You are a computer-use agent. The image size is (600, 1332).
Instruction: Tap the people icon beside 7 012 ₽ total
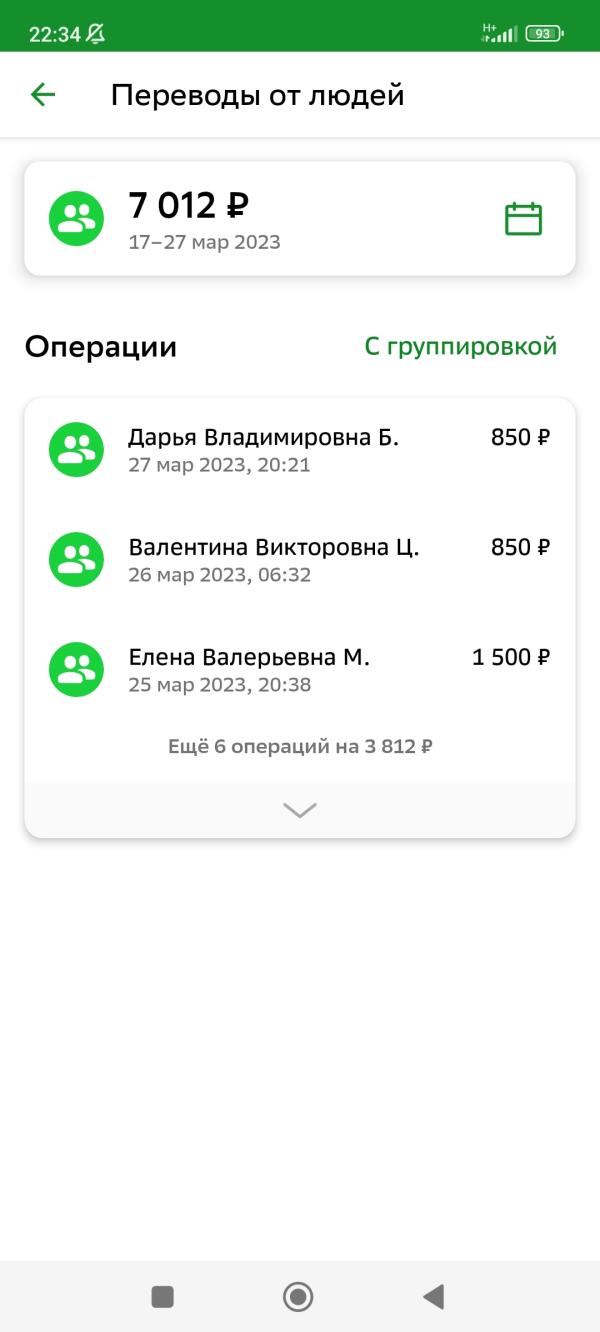tap(76, 218)
